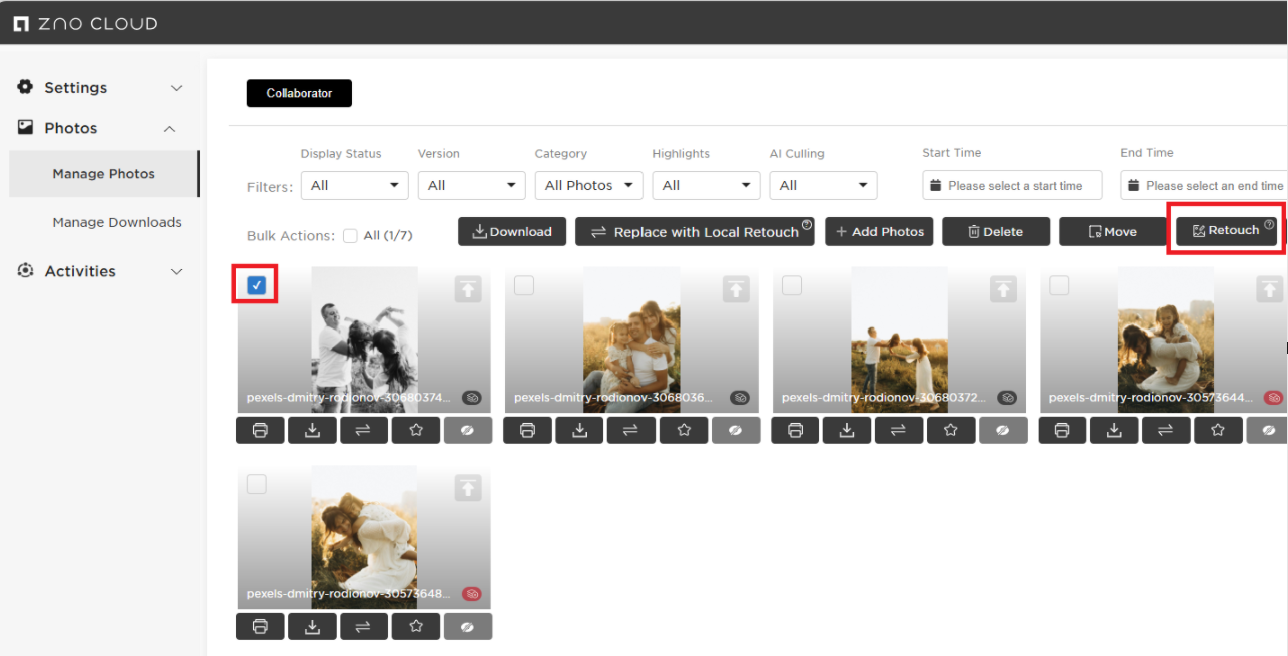Open Category dropdown showing All Photos
The image size is (1288, 656).
pos(589,185)
